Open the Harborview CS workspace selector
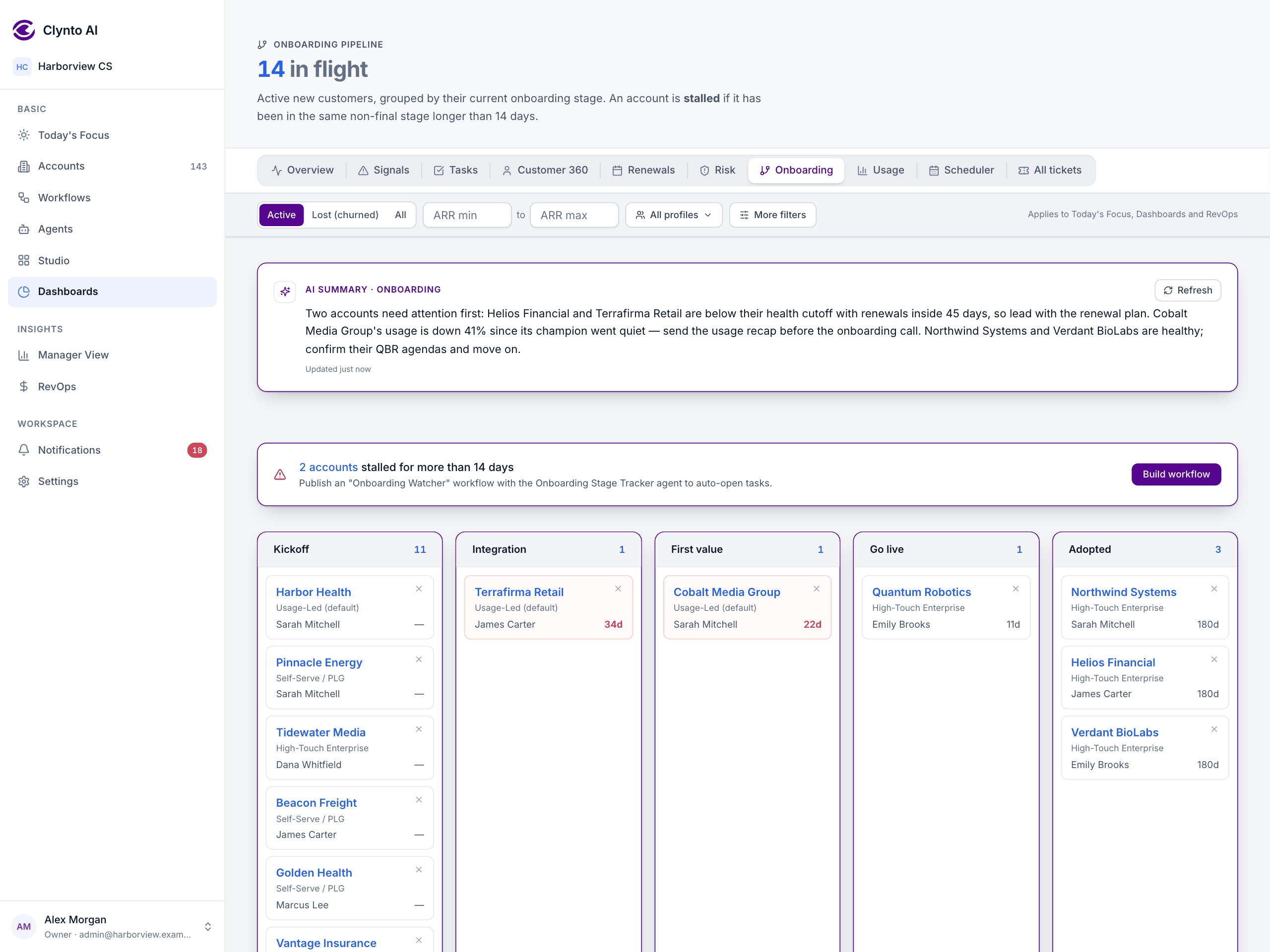 click(x=112, y=66)
